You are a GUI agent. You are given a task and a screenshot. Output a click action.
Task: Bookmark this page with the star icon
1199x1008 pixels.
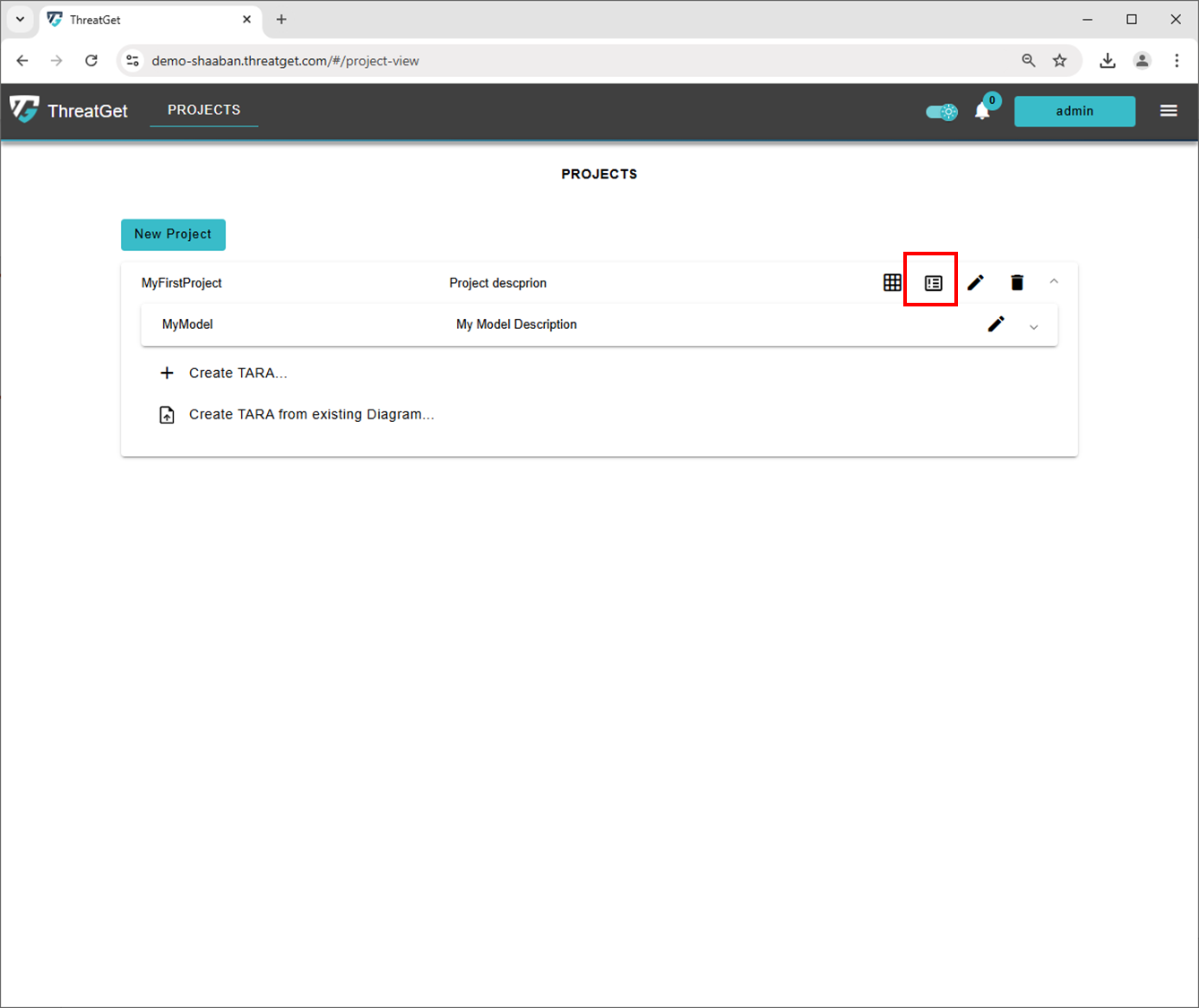tap(1059, 61)
